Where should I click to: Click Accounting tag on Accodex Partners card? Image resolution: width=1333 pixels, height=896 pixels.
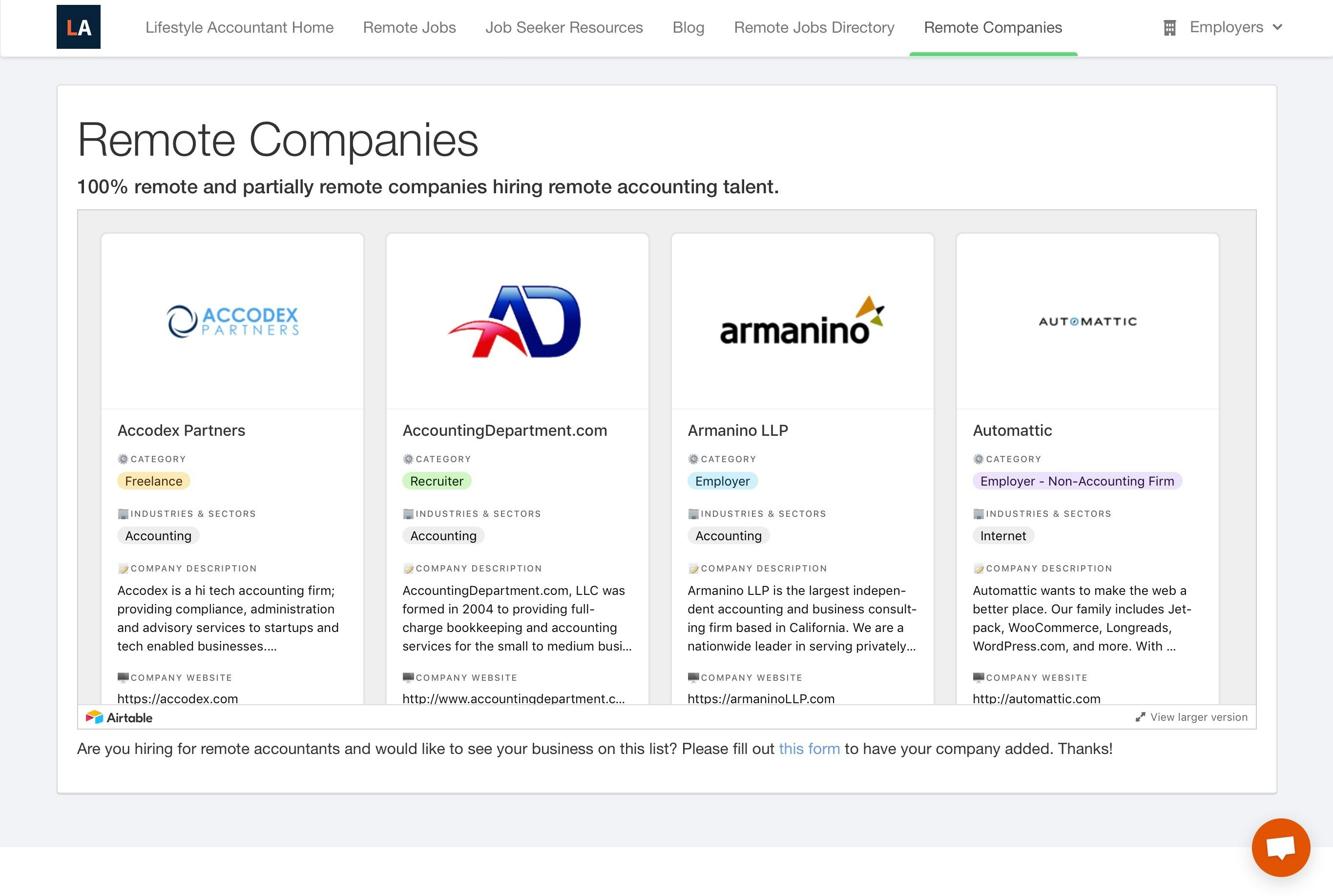tap(158, 536)
